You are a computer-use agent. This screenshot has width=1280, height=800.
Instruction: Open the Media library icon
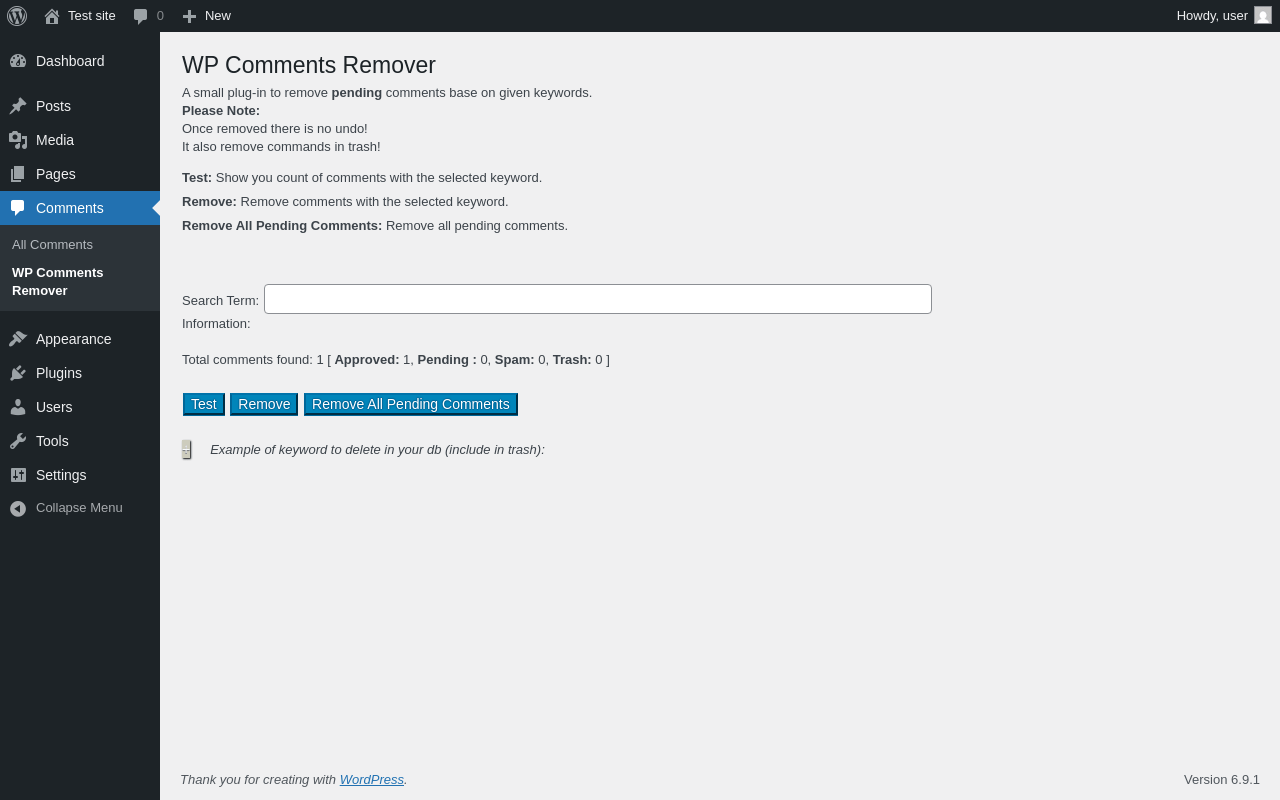click(x=18, y=140)
